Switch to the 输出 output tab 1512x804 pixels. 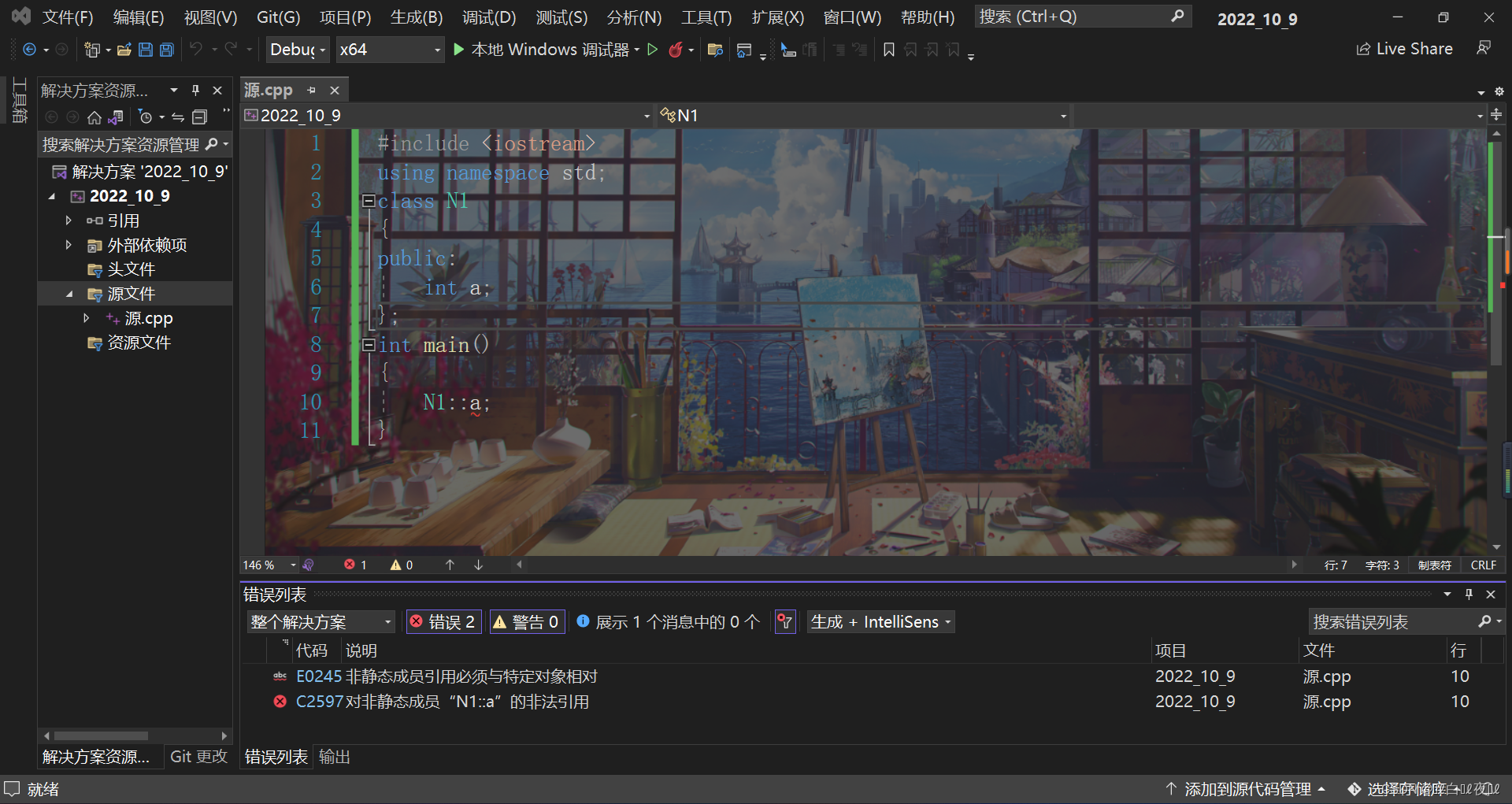(335, 757)
